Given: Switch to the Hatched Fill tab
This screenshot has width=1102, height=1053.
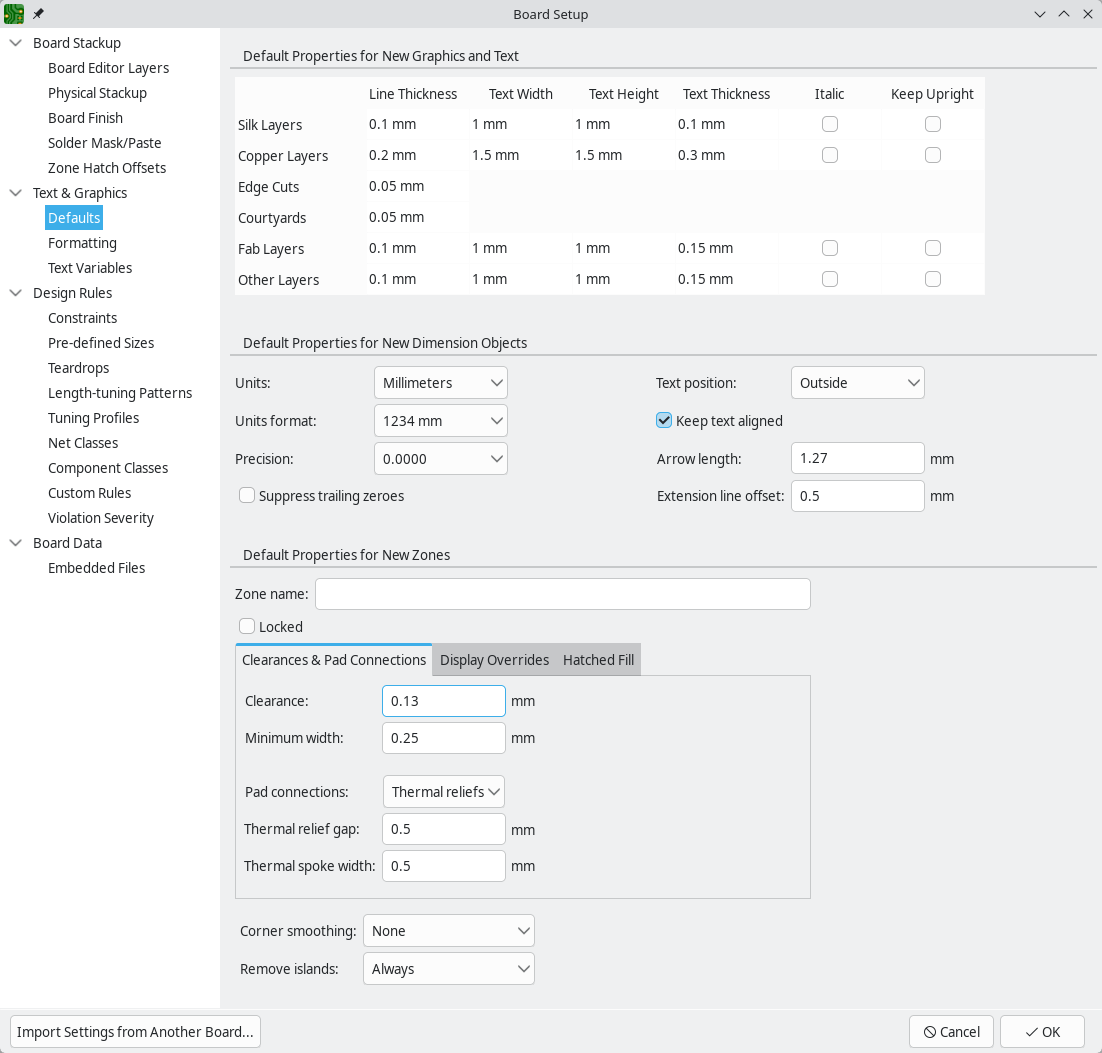Looking at the screenshot, I should [x=598, y=659].
